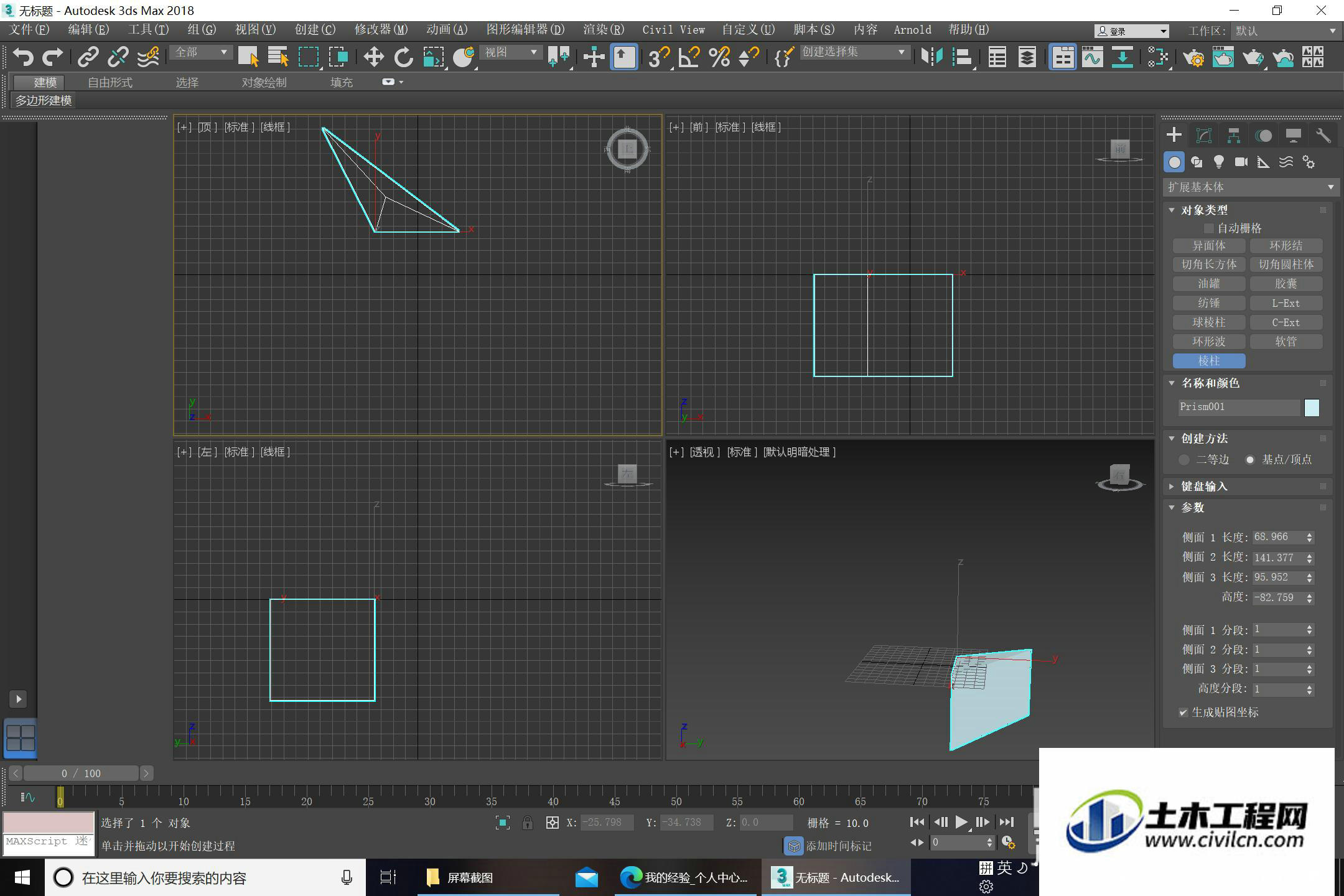Choose the Rectangular Selection Region tool
1344x896 pixels.
pyautogui.click(x=309, y=57)
